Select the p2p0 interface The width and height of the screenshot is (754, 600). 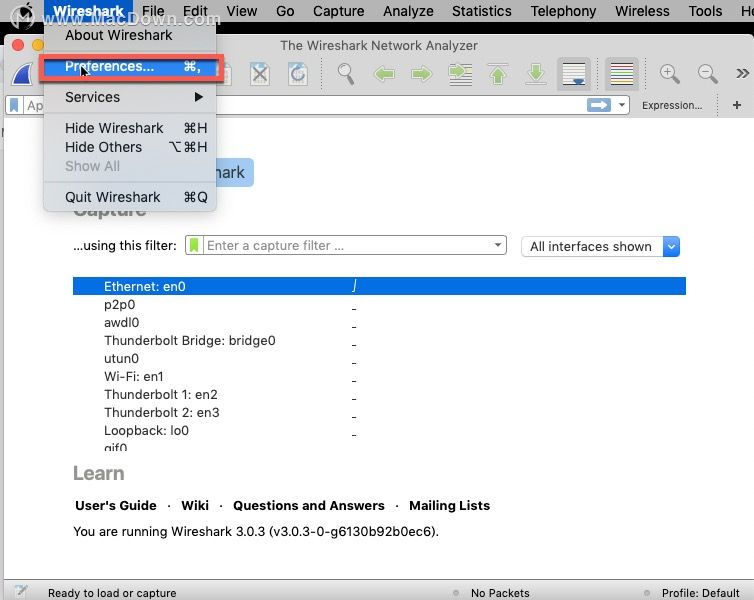(379, 305)
